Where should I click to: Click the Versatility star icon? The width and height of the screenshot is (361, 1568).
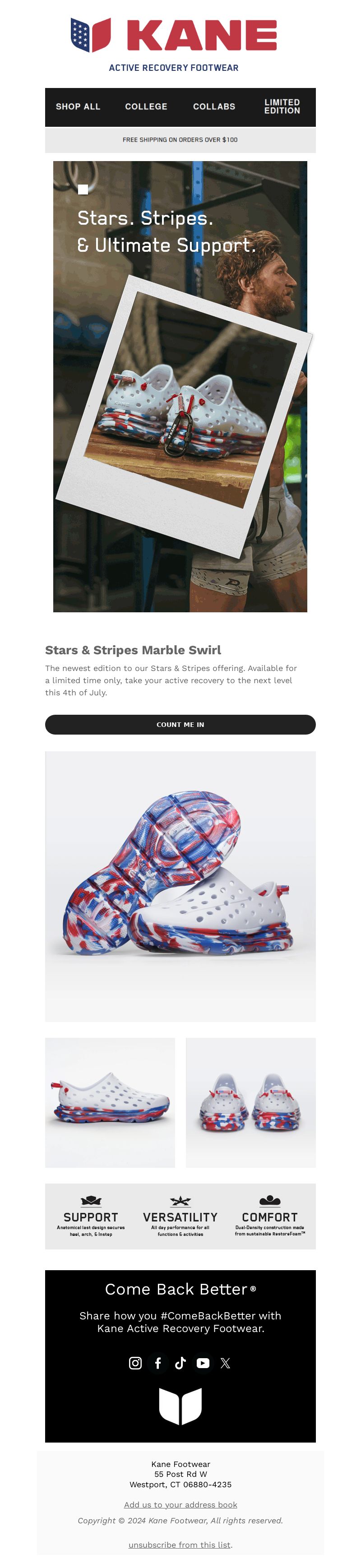pyautogui.click(x=180, y=1200)
